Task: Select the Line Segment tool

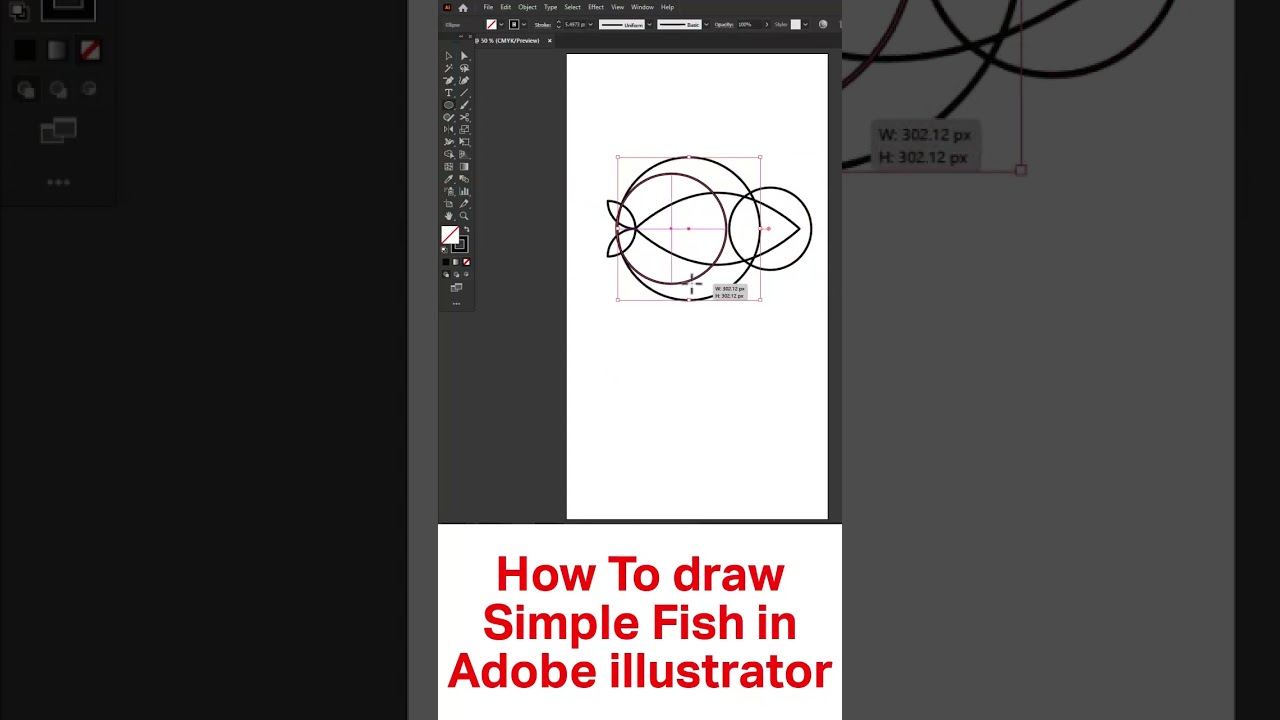Action: tap(464, 93)
